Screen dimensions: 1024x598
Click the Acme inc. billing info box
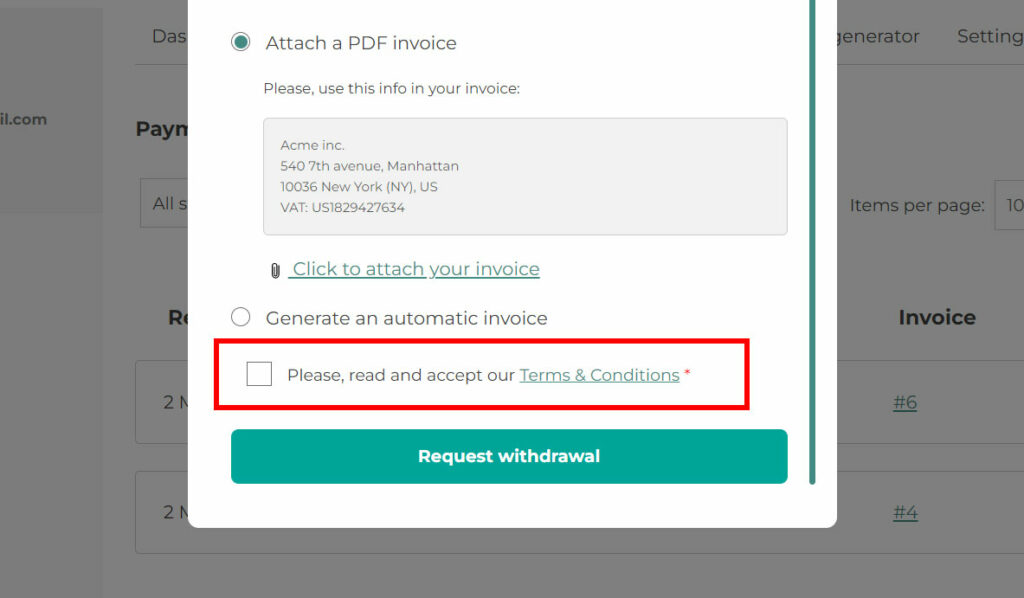tap(525, 176)
